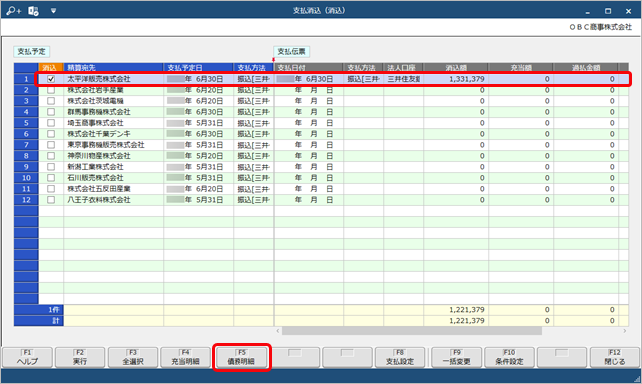Click the 支払日付 date cell for 太平洋販売株式会社
This screenshot has width=642, height=384.
[308, 79]
